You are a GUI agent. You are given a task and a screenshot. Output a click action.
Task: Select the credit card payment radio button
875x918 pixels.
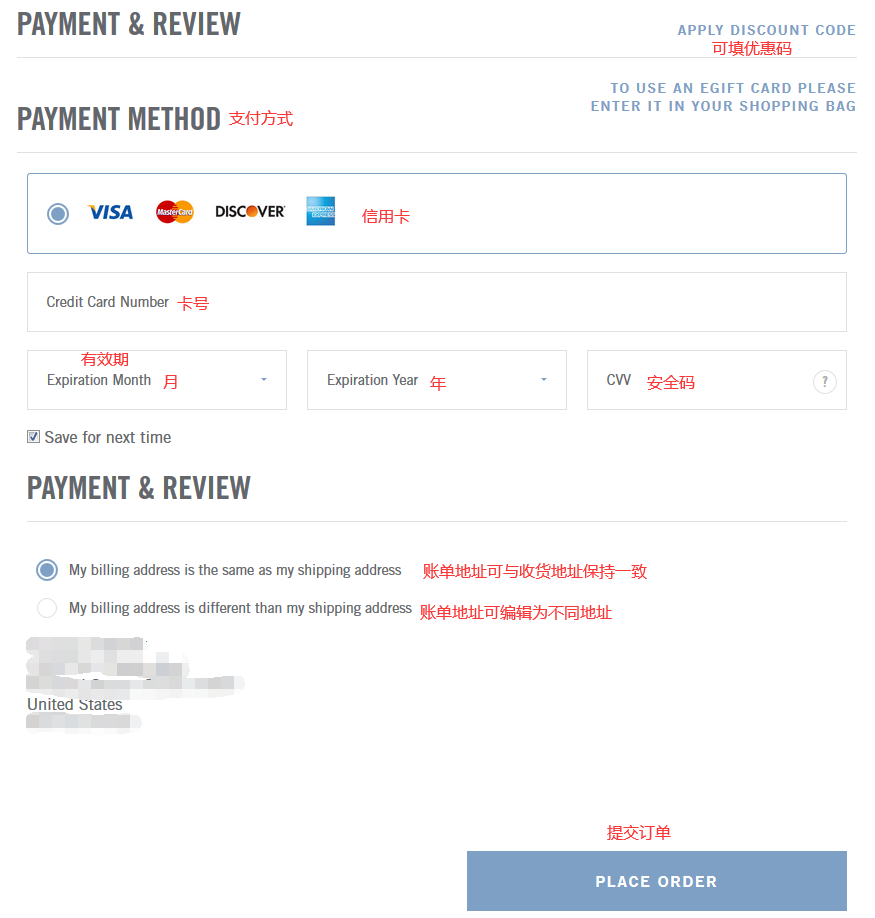tap(58, 214)
